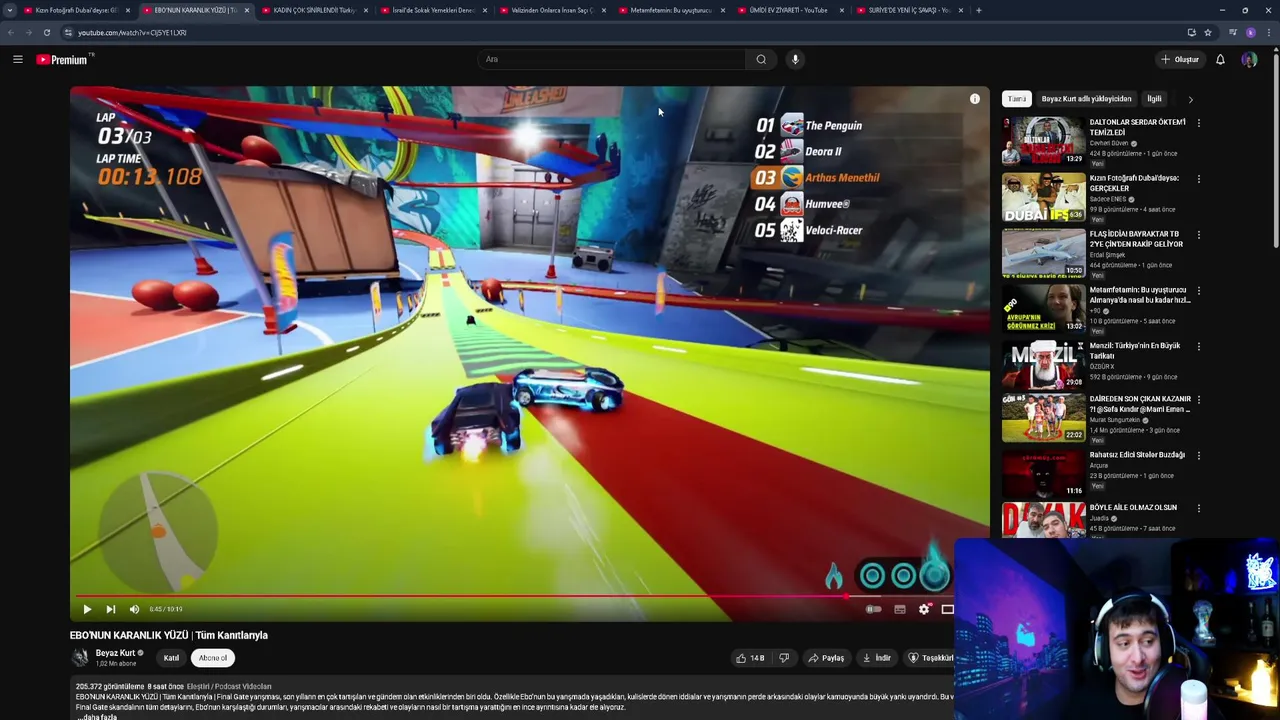This screenshot has width=1280, height=720.
Task: Open options for Kızın Fotoğrafı Dubai'deyse video
Action: (1198, 179)
